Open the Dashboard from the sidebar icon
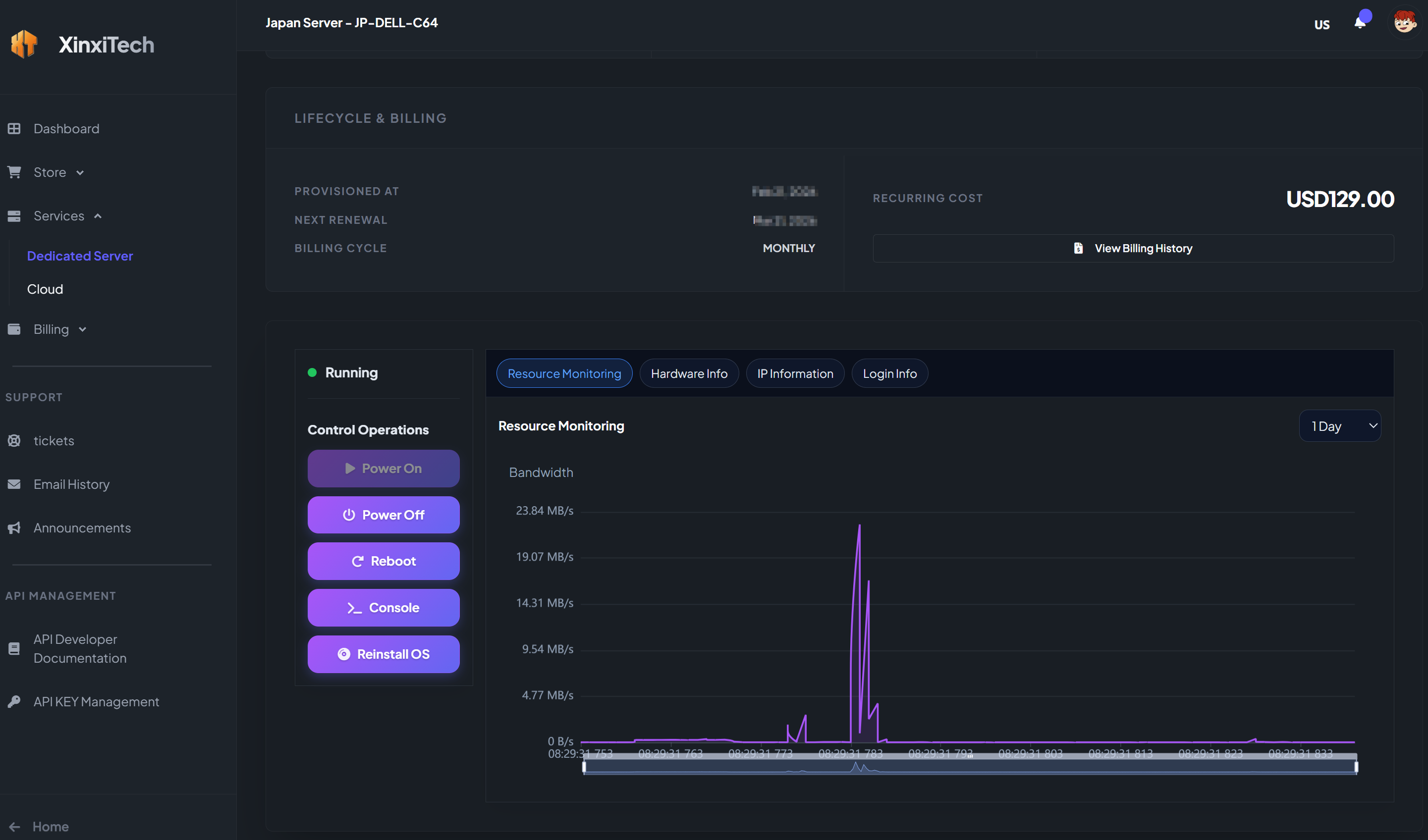The width and height of the screenshot is (1428, 840). click(x=14, y=129)
